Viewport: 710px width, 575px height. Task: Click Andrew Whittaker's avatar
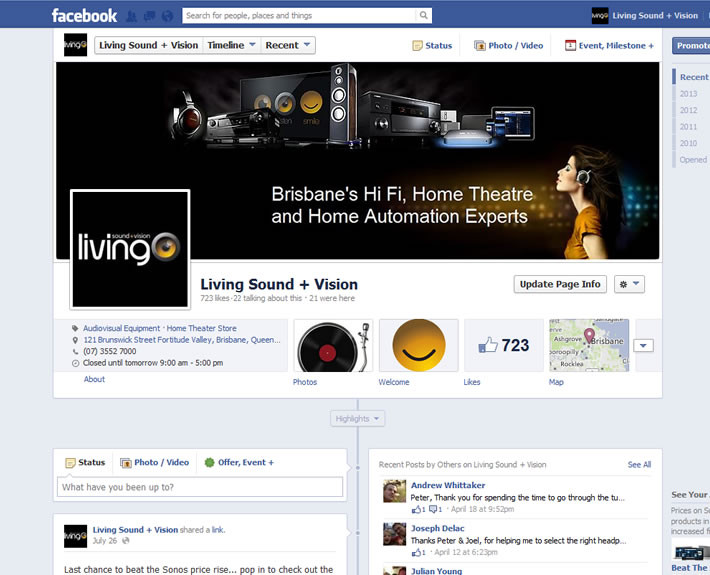[394, 491]
